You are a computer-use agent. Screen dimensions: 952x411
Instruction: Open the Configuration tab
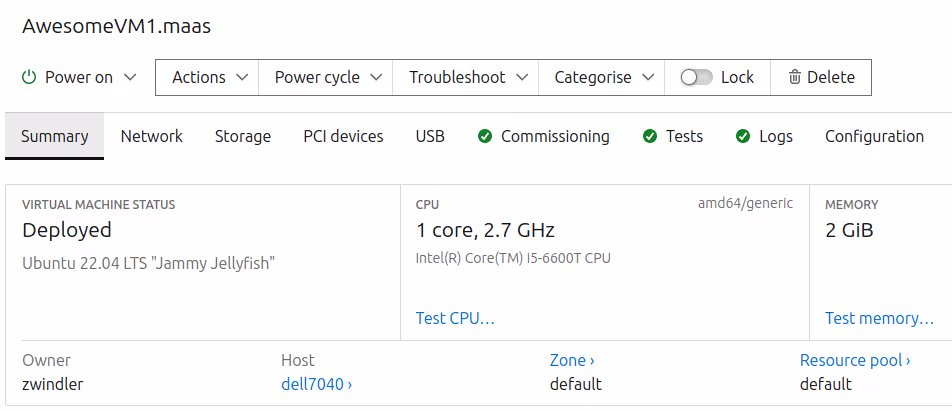point(874,136)
